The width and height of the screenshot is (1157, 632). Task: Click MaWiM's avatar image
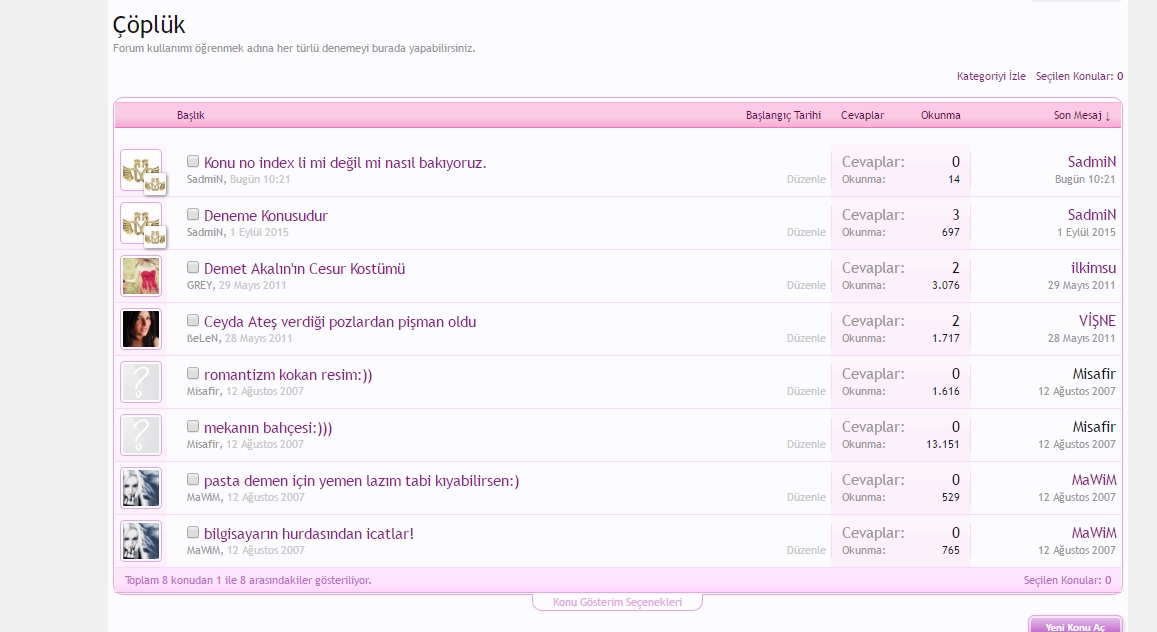pyautogui.click(x=141, y=488)
